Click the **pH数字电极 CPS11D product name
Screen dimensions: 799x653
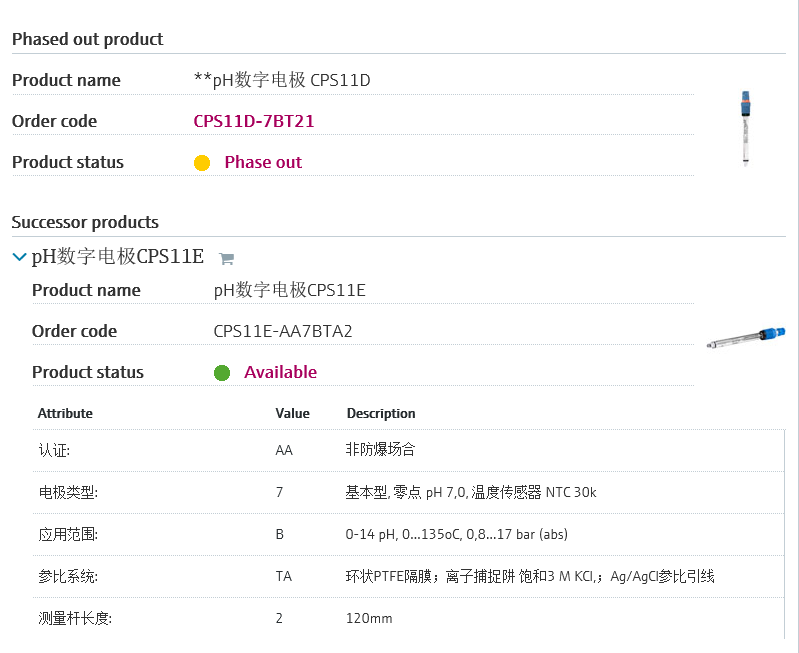coord(282,80)
